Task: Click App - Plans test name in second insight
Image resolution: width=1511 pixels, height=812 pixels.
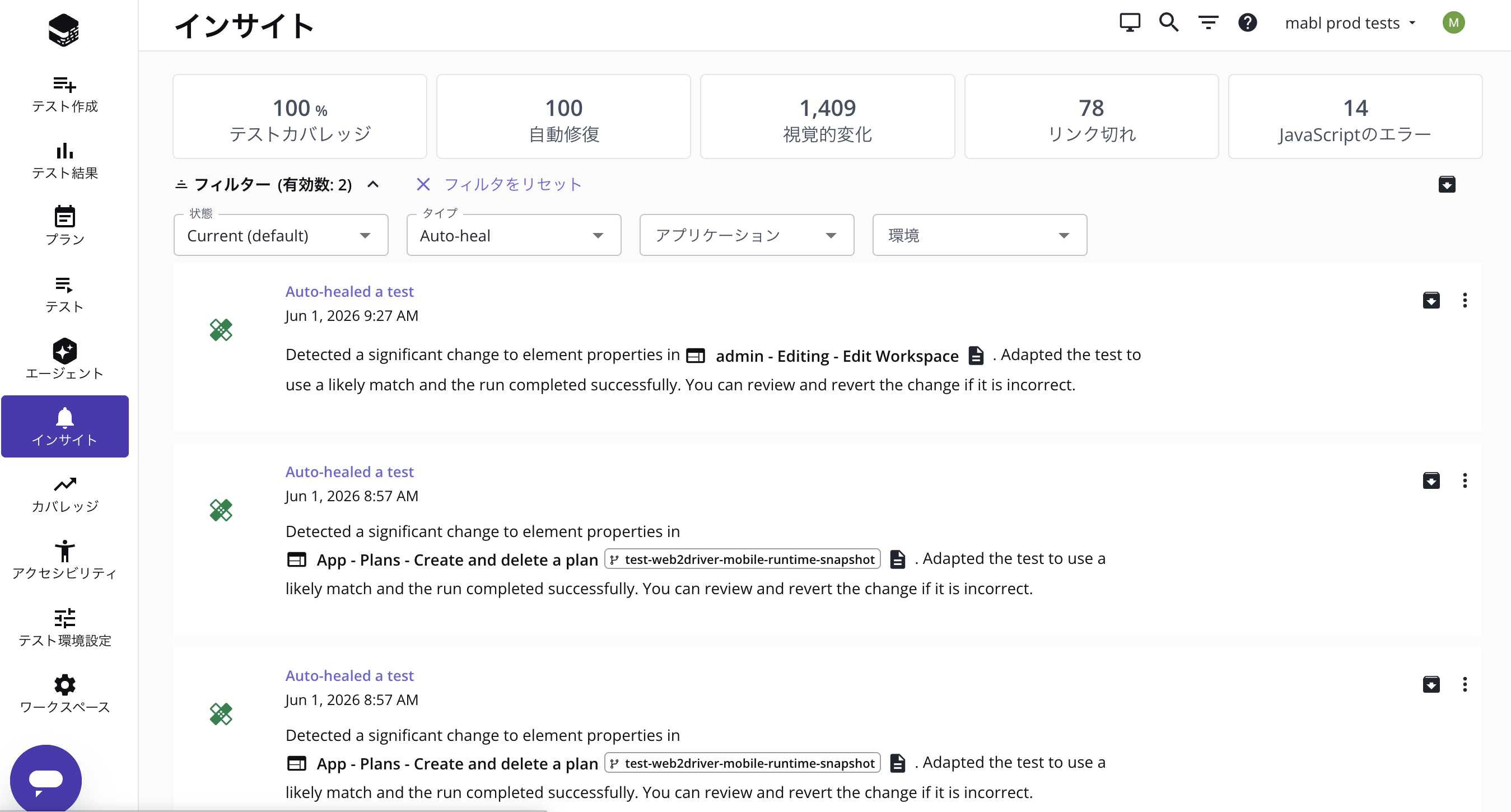Action: [457, 559]
